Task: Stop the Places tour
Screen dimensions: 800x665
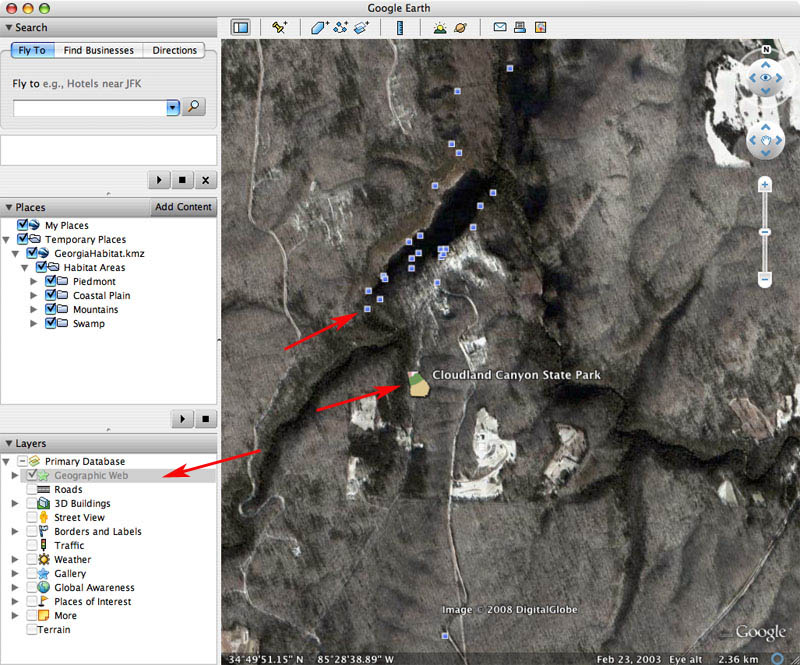Action: 206,419
